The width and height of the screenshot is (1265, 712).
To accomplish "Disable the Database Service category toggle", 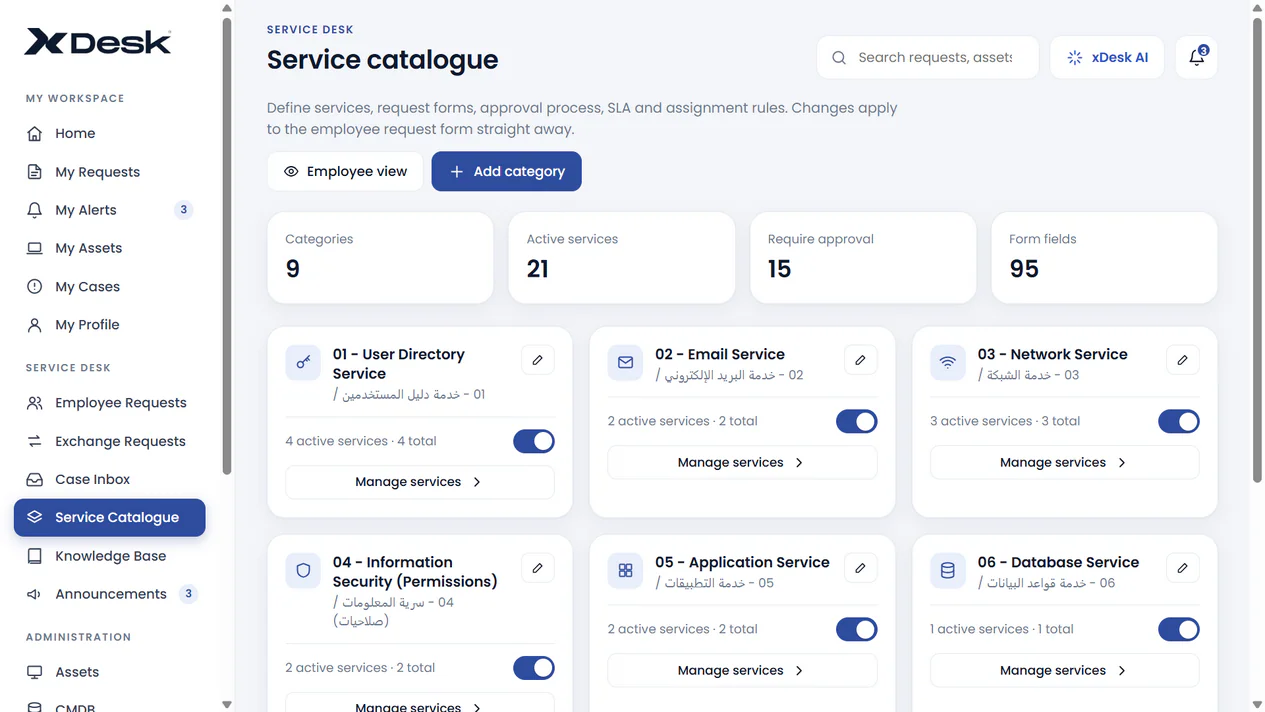I will [x=1179, y=629].
